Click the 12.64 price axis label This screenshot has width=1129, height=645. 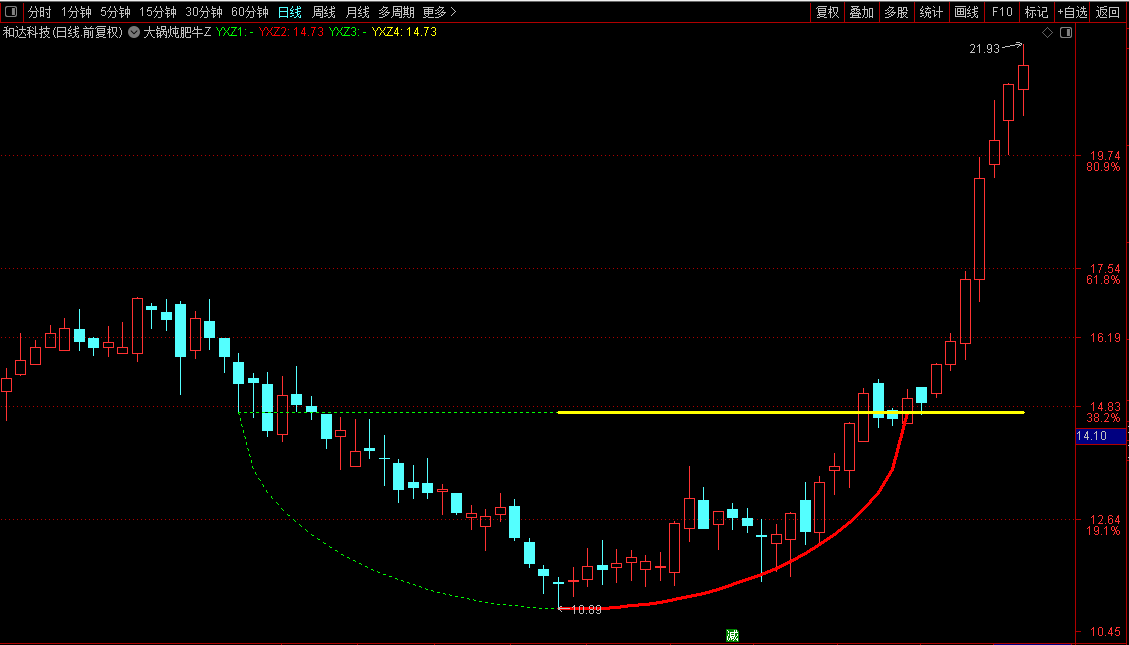pyautogui.click(x=1105, y=519)
